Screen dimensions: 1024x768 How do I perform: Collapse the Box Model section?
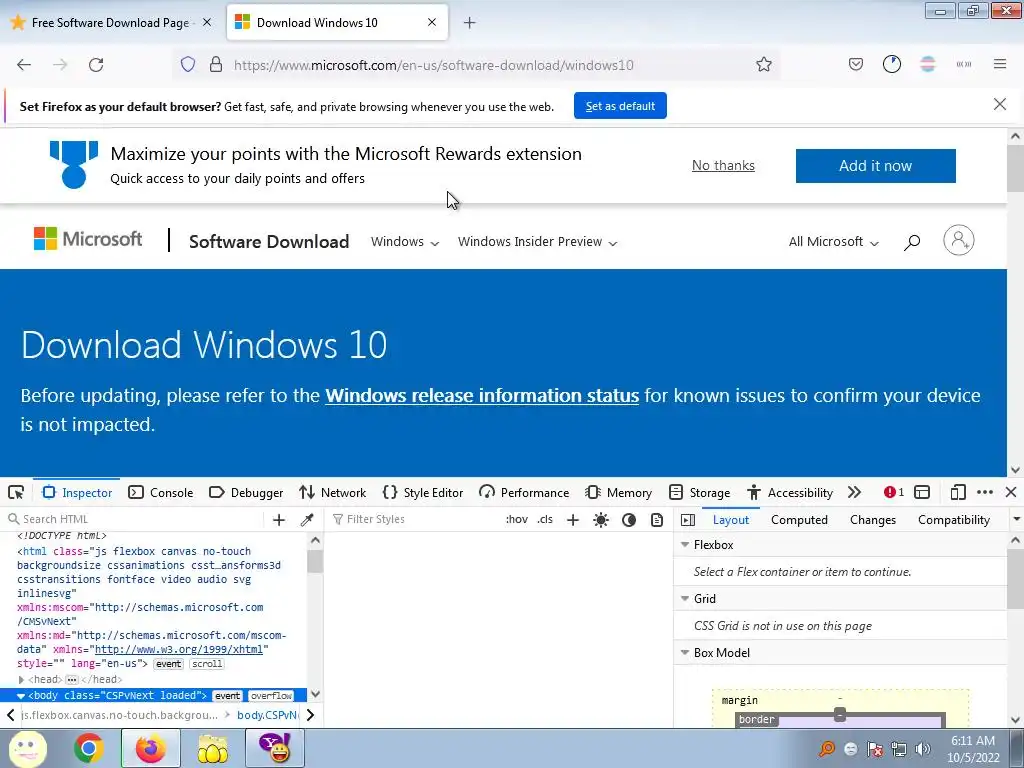point(685,653)
